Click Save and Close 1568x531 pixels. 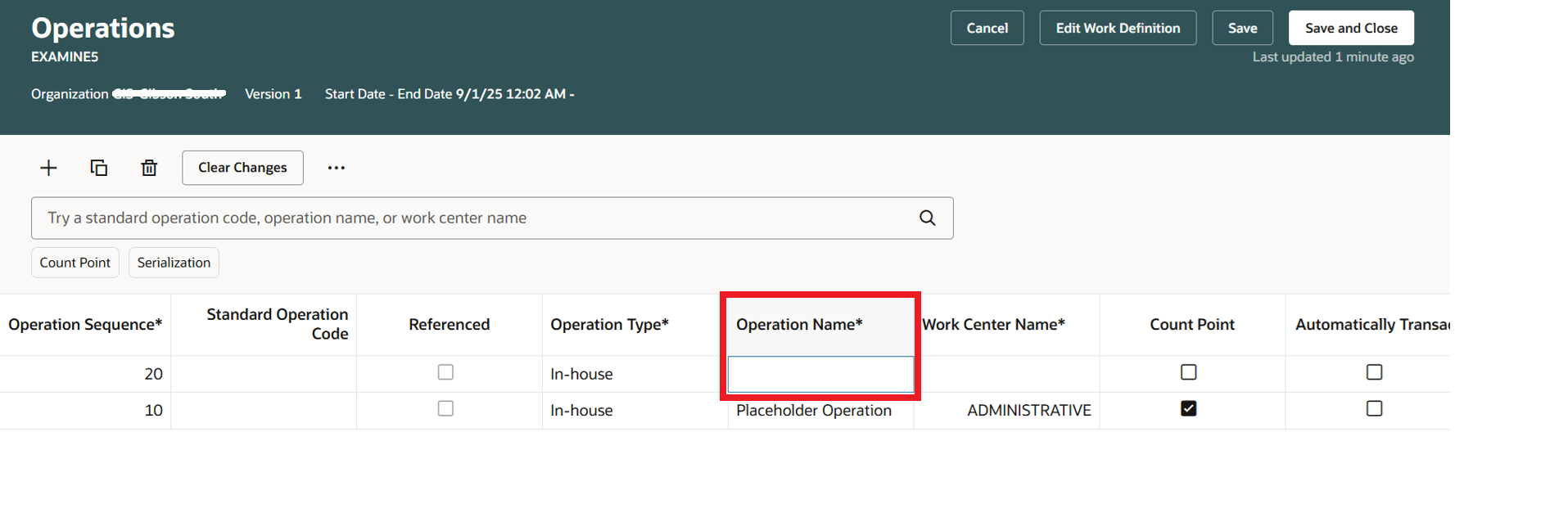(x=1351, y=28)
